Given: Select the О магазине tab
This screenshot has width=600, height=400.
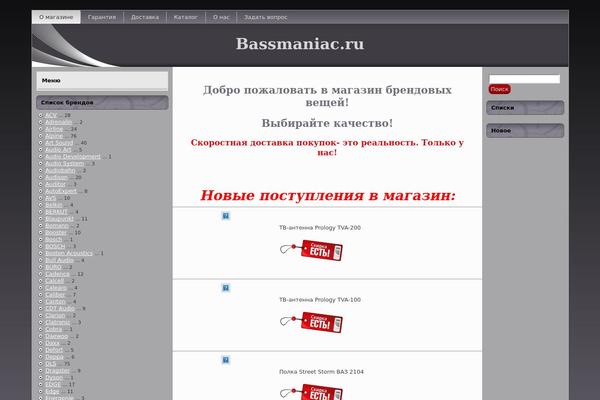Looking at the screenshot, I should (55, 17).
